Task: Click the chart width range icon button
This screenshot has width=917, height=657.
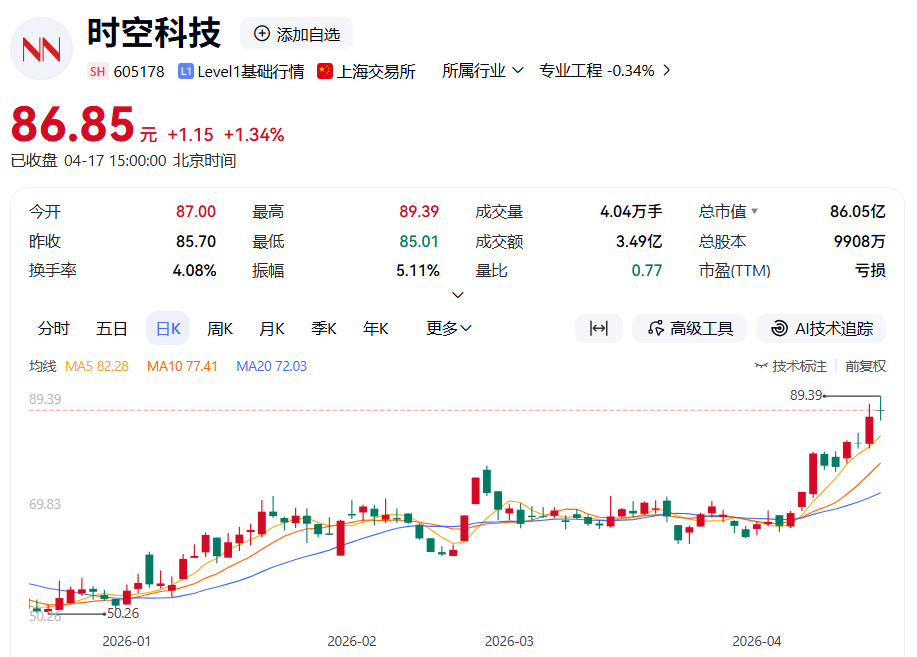Action: click(599, 328)
